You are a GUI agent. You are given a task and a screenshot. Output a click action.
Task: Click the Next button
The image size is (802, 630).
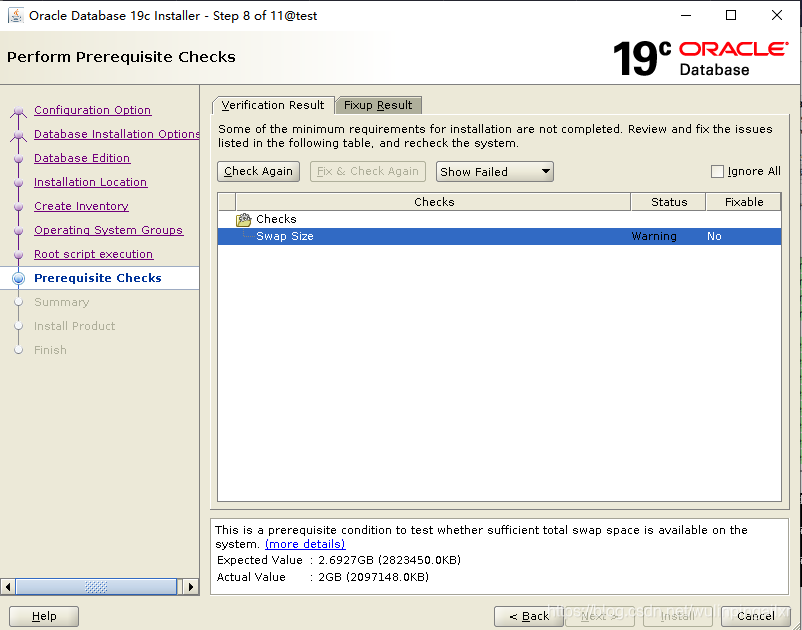[x=599, y=616]
